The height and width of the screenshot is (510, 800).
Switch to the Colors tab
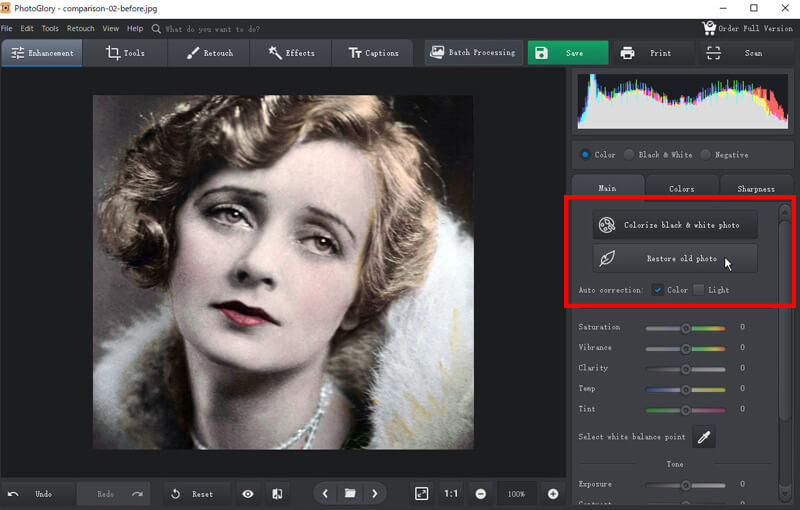coord(681,188)
